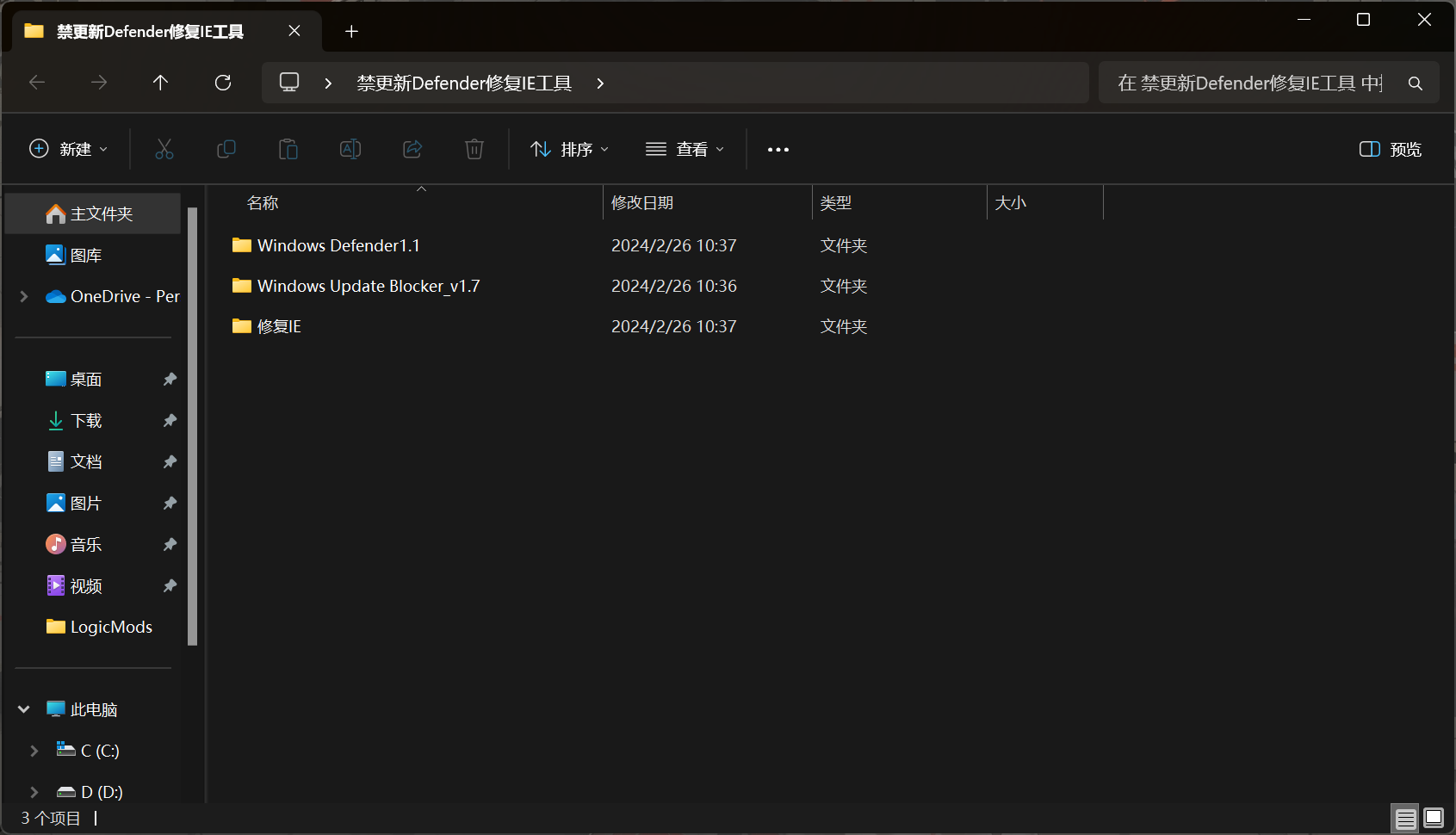
Task: Unpin 视频 using its pin icon
Action: click(x=170, y=585)
